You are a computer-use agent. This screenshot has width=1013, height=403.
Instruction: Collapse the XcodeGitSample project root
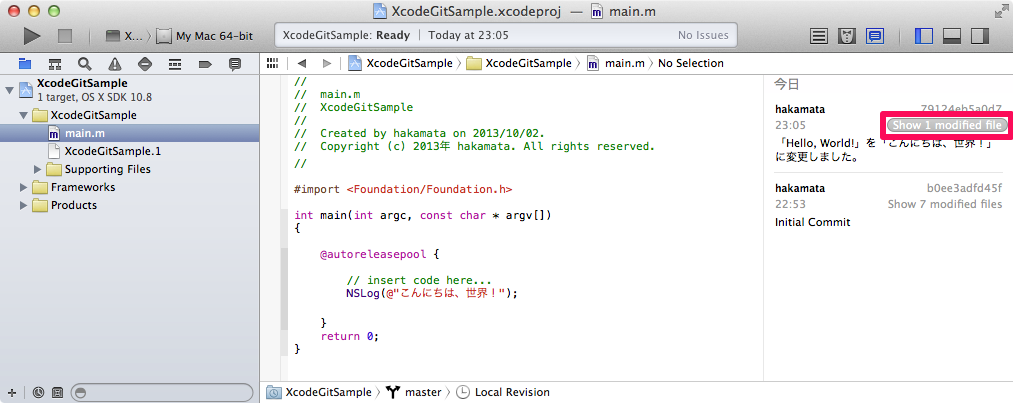[x=10, y=90]
